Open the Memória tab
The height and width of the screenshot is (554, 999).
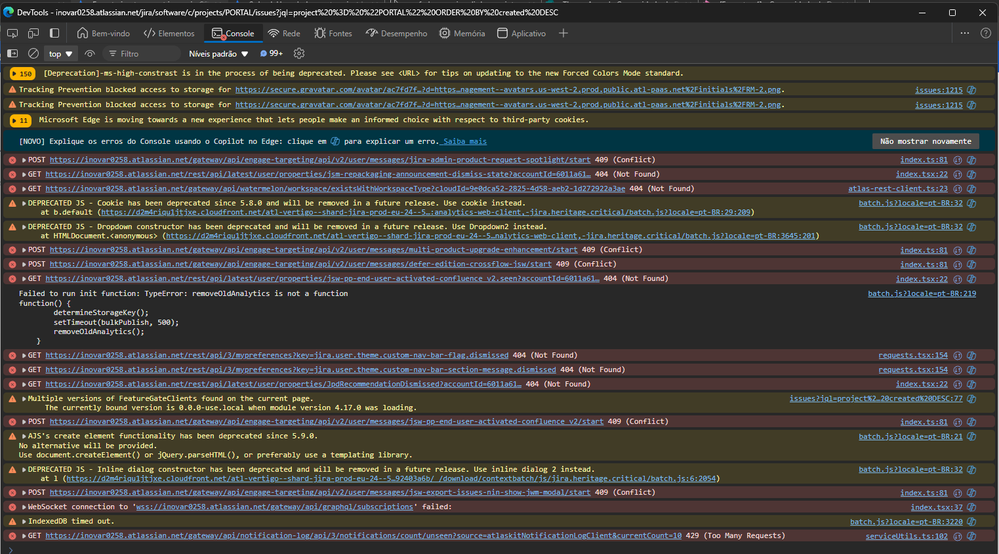click(x=462, y=33)
